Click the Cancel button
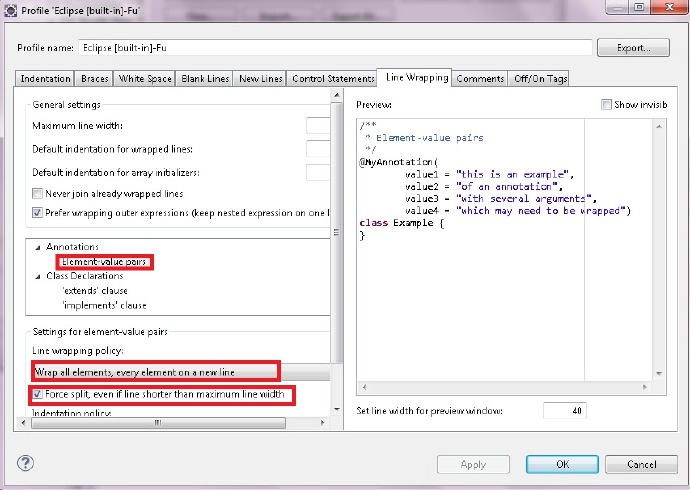This screenshot has height=490, width=690. coord(642,464)
